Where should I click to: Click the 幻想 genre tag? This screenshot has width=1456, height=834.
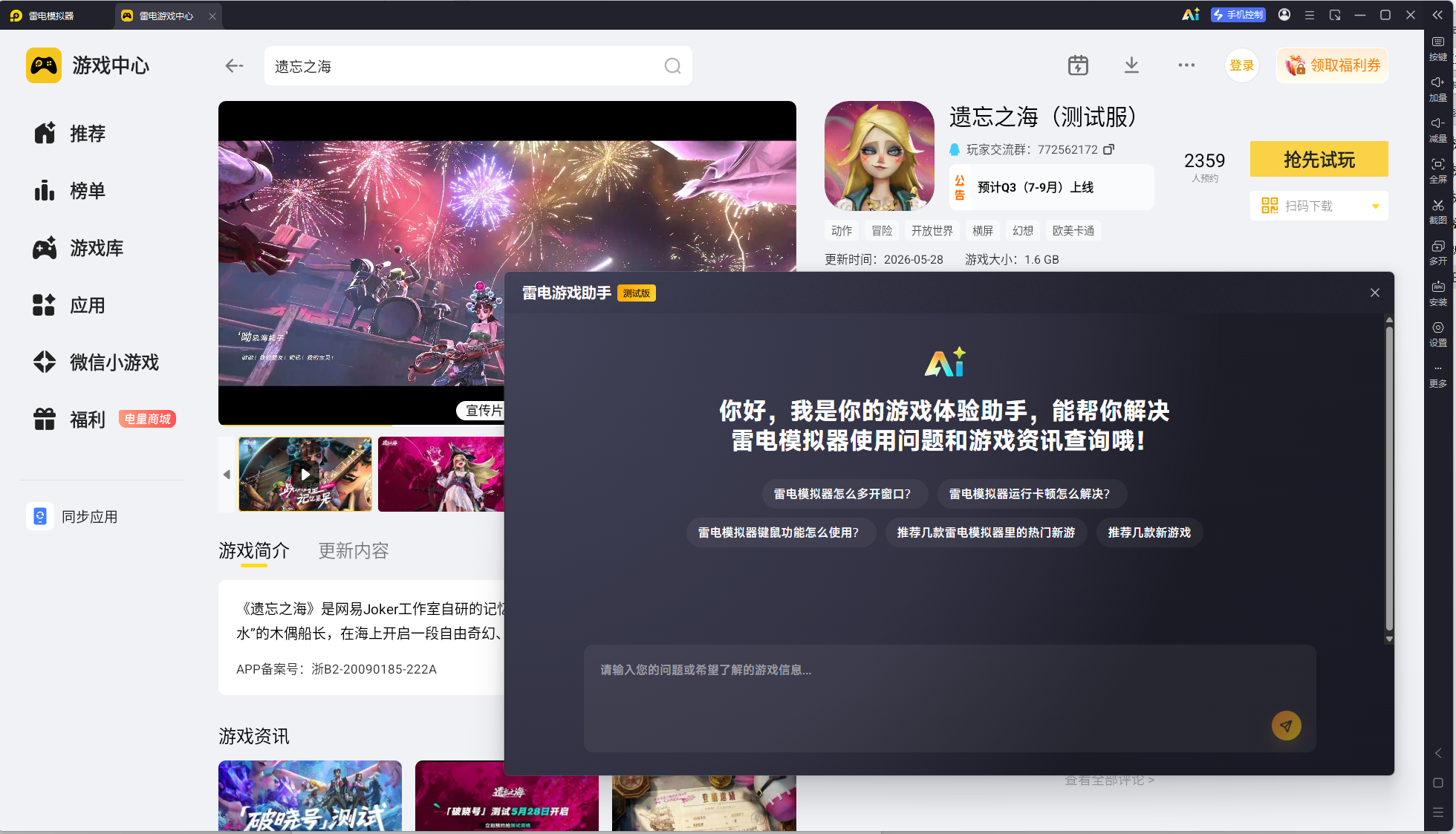click(1023, 231)
